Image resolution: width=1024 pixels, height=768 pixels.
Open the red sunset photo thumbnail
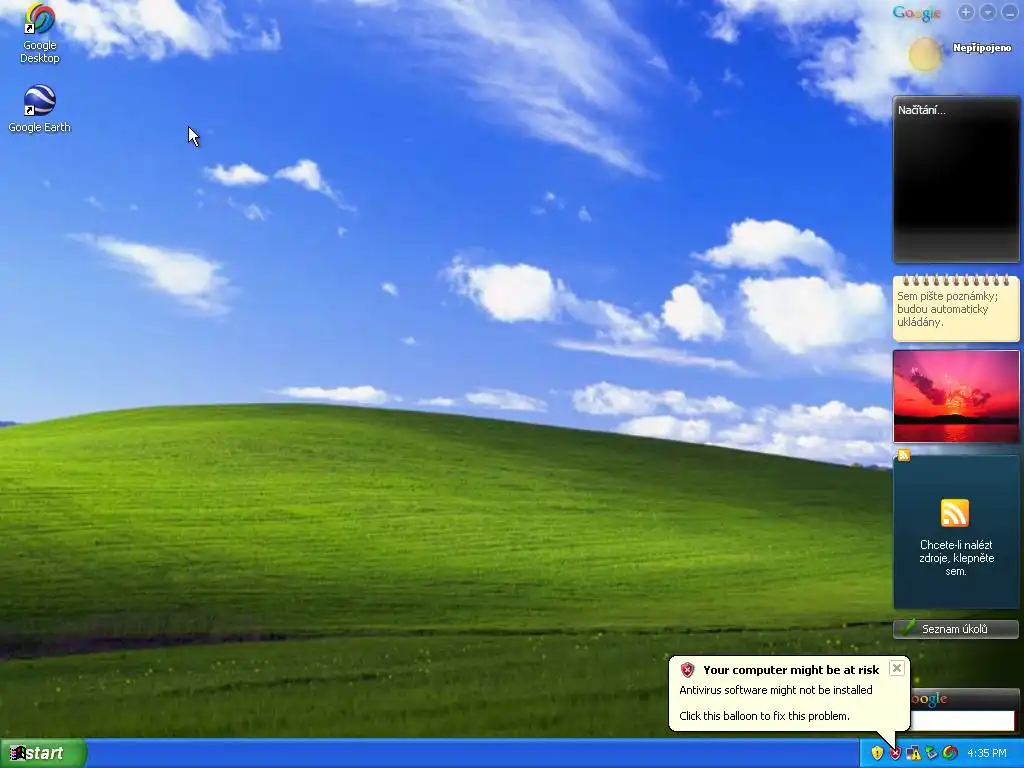956,396
